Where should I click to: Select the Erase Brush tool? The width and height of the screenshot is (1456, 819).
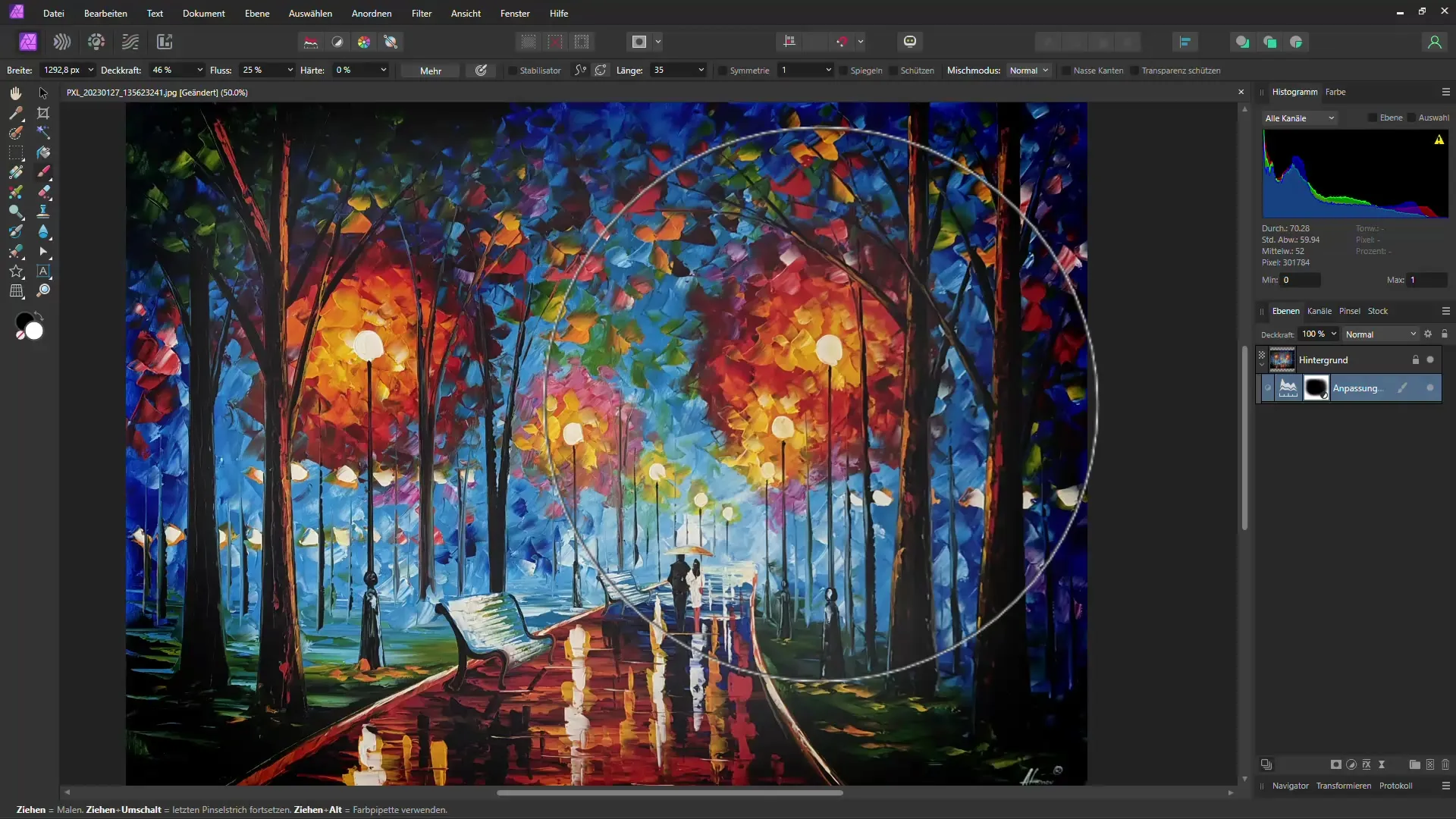coord(43,192)
